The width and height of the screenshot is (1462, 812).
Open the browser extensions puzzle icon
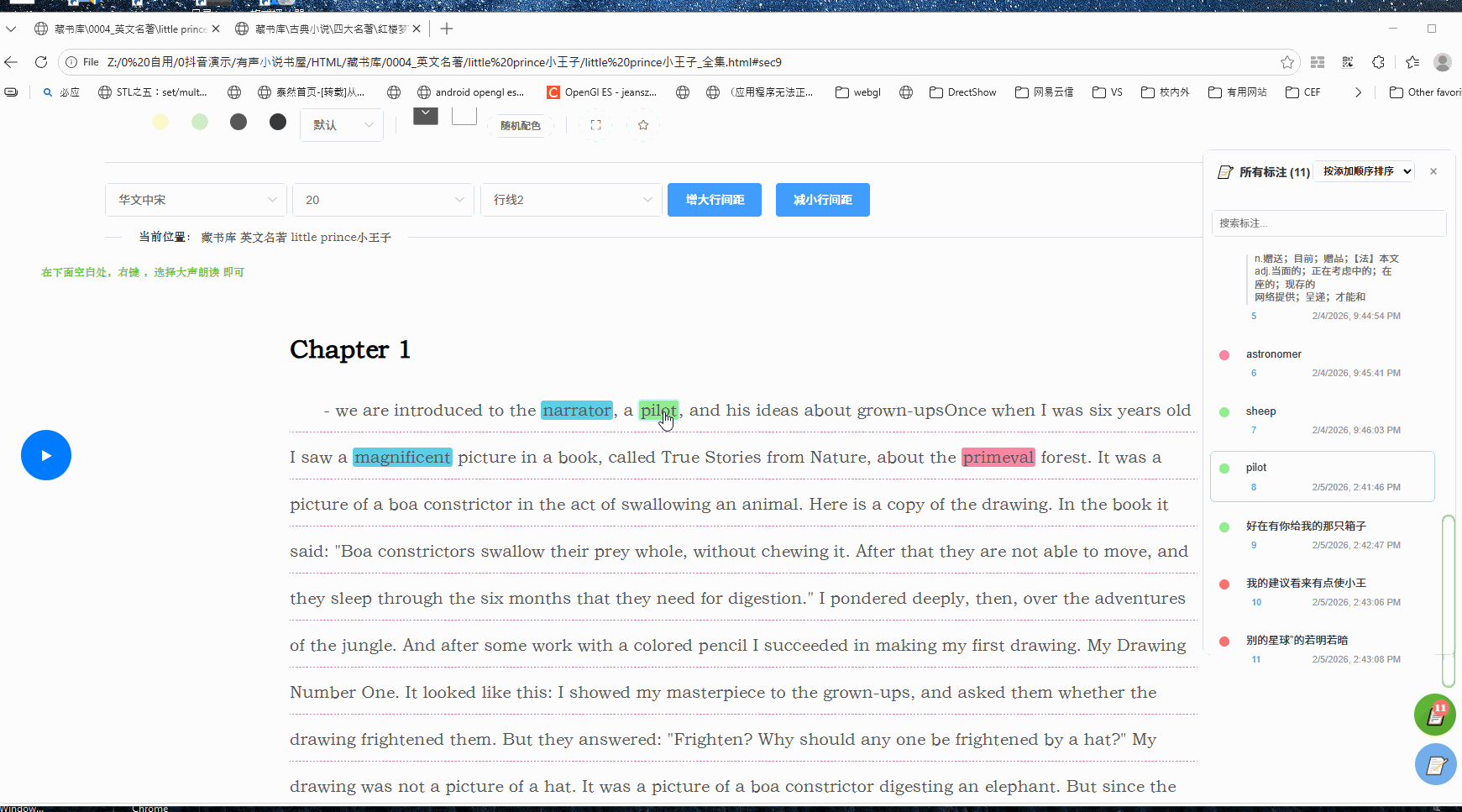click(x=1378, y=62)
